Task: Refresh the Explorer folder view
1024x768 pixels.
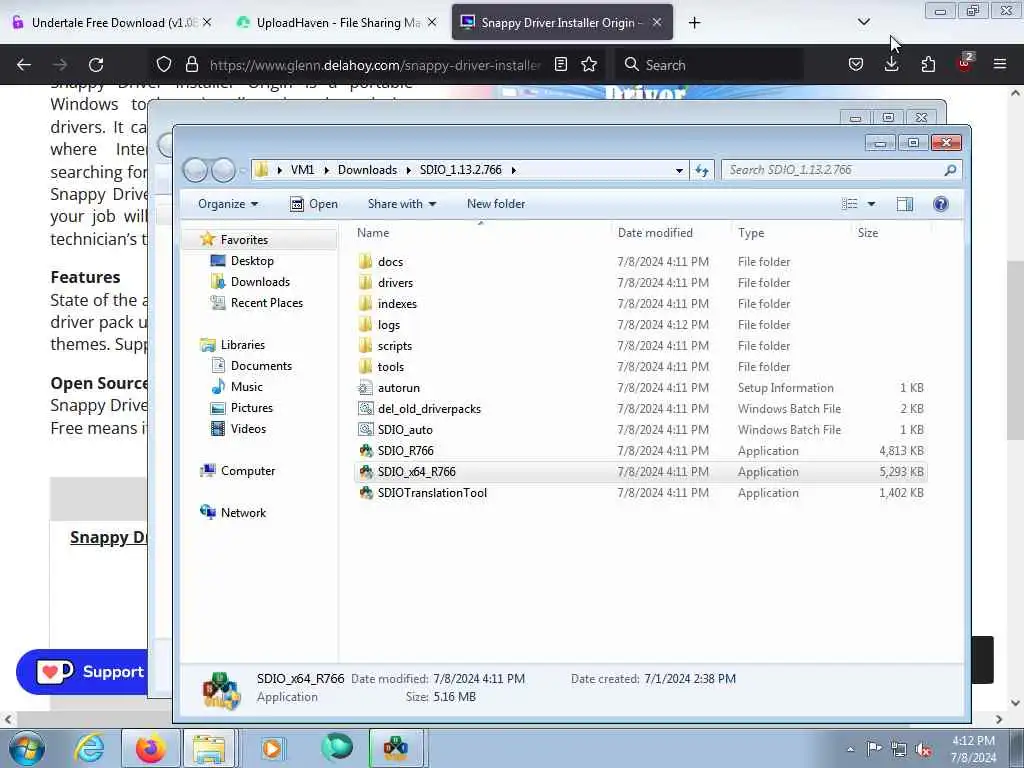Action: (x=702, y=170)
